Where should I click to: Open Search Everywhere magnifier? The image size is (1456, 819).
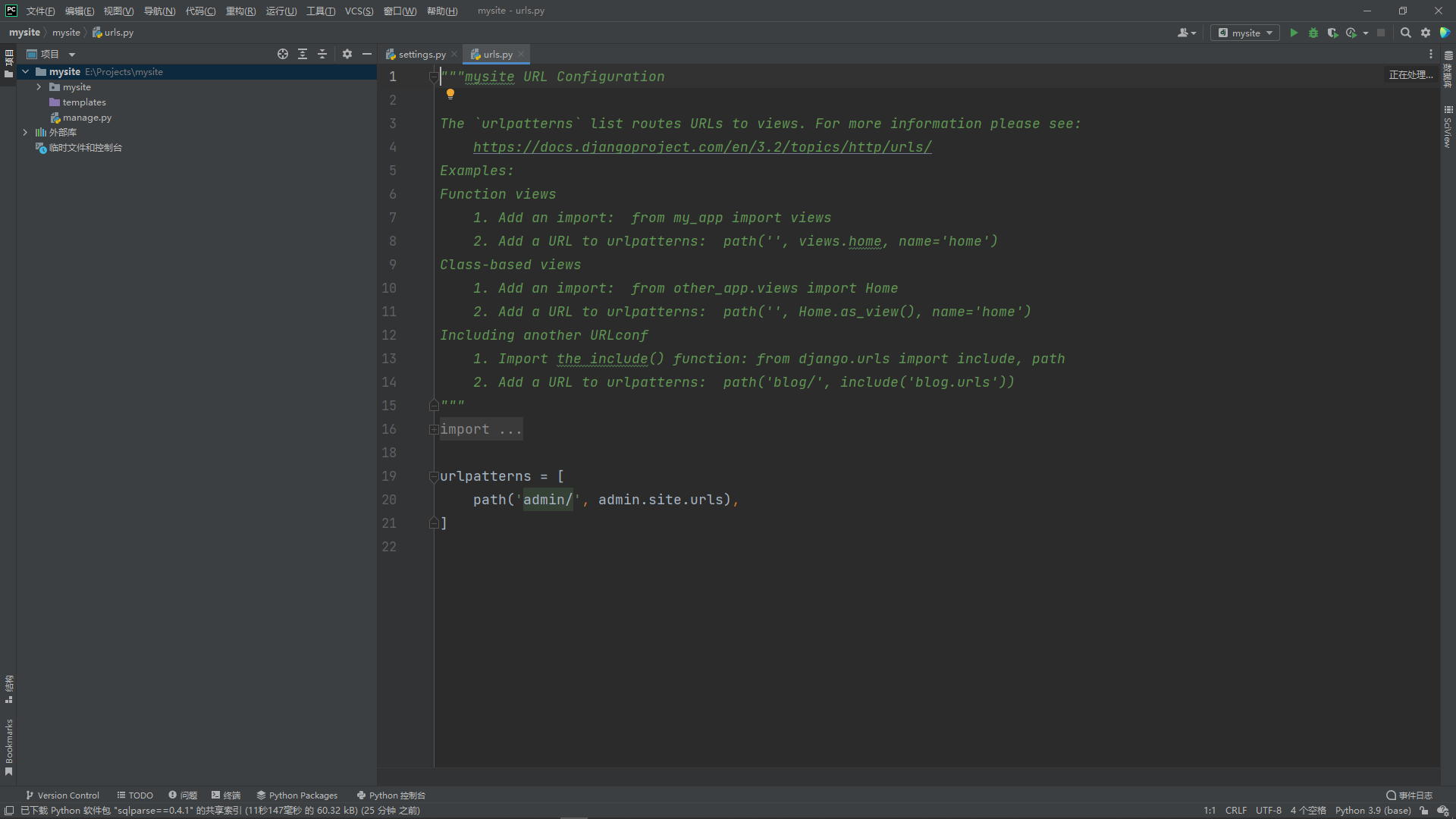pos(1405,33)
